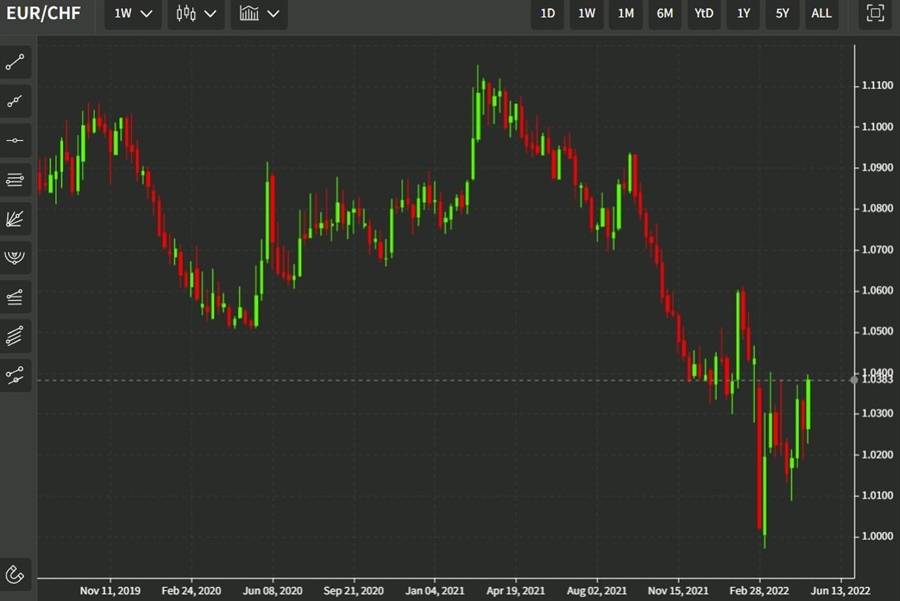Set the range to 1W
This screenshot has height=601, width=900.
[x=587, y=13]
